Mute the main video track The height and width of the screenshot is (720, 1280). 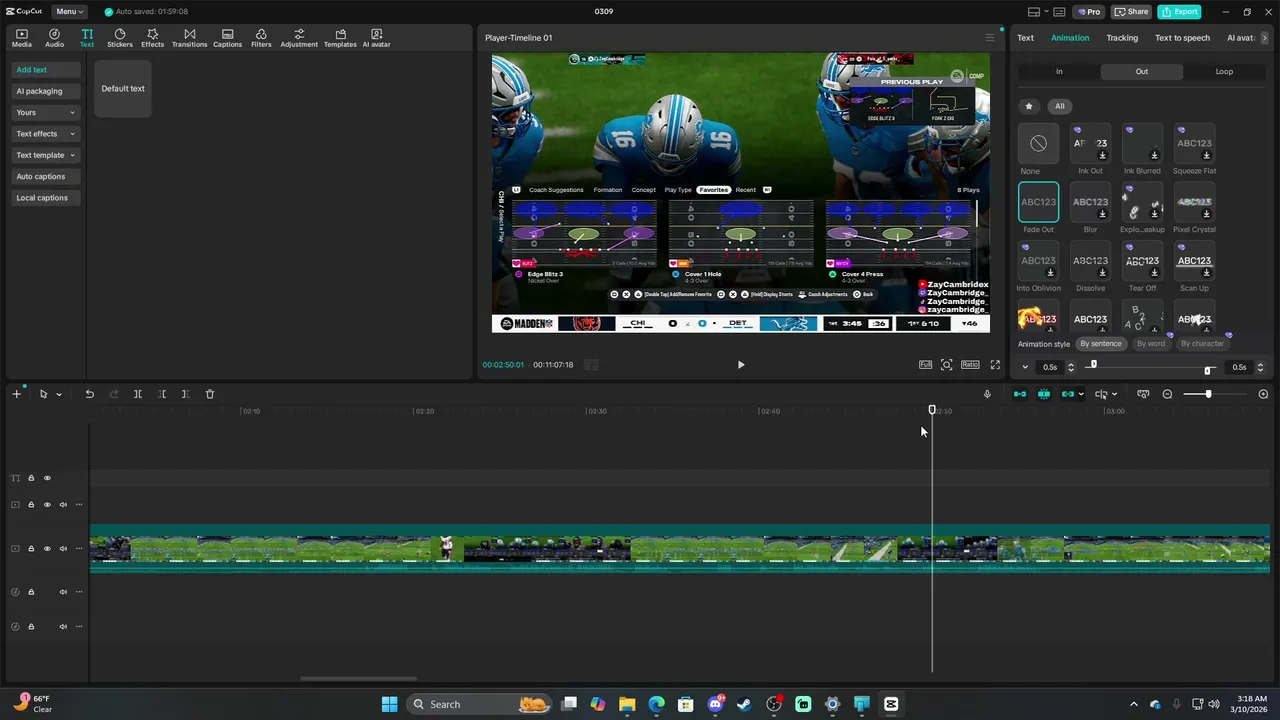[63, 548]
